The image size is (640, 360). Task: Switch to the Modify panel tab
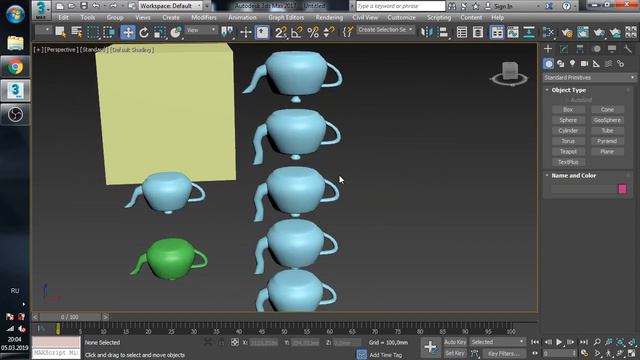564,49
